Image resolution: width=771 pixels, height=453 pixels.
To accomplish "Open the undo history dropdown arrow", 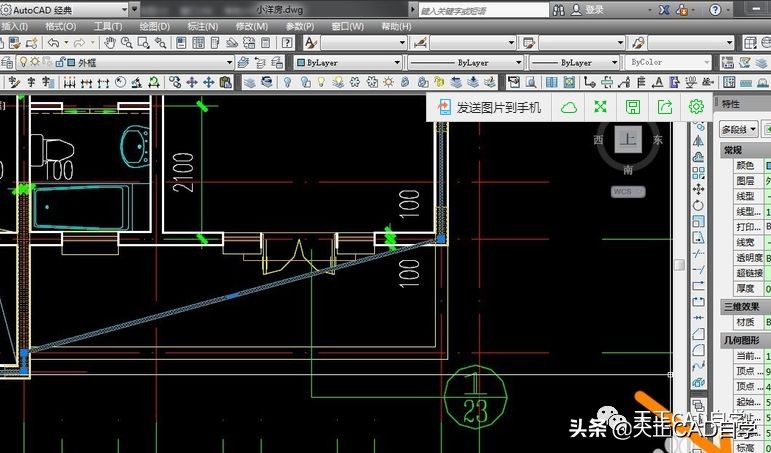I will (x=66, y=43).
